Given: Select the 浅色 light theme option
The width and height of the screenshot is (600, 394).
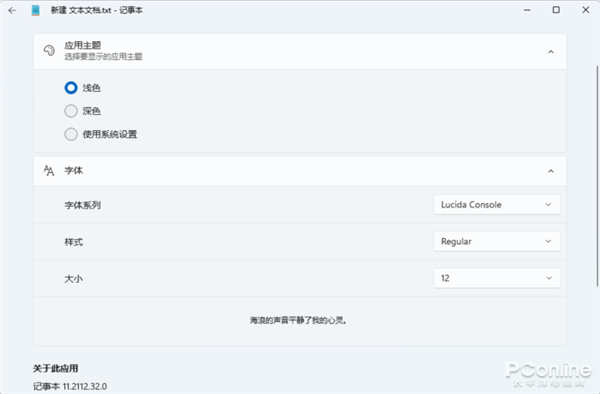Looking at the screenshot, I should (71, 88).
